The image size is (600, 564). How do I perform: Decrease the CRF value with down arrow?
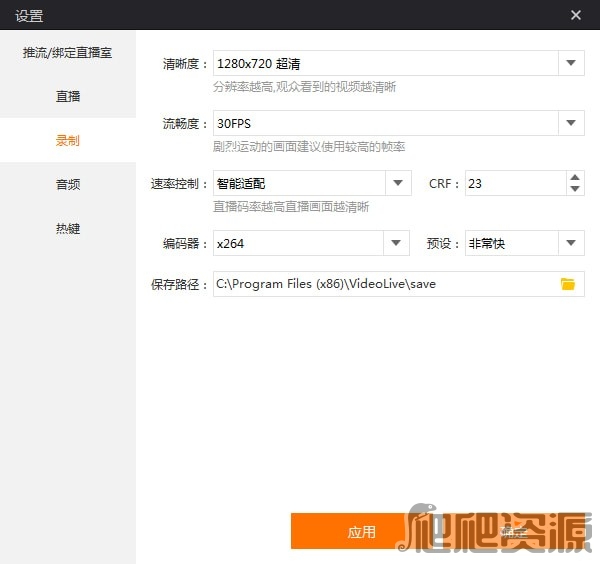pos(575,189)
